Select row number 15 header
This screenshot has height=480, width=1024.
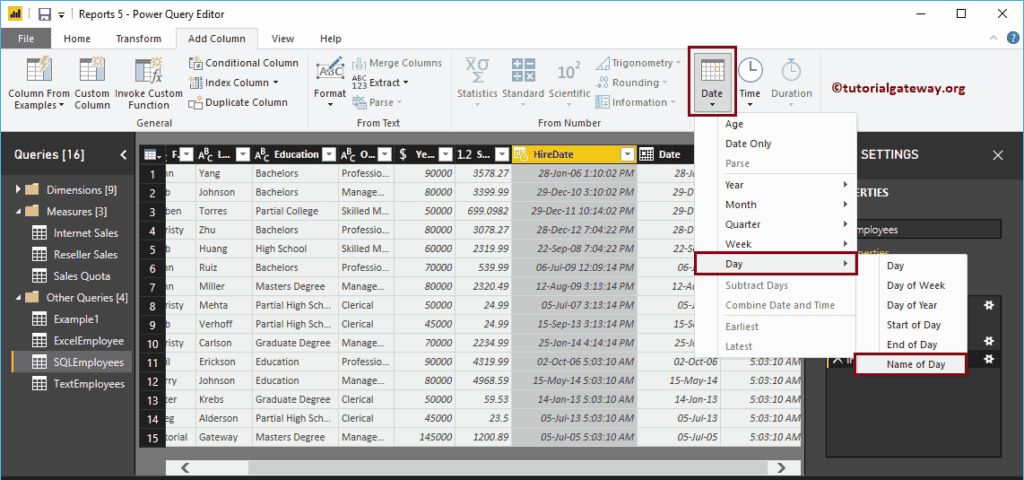pyautogui.click(x=152, y=437)
